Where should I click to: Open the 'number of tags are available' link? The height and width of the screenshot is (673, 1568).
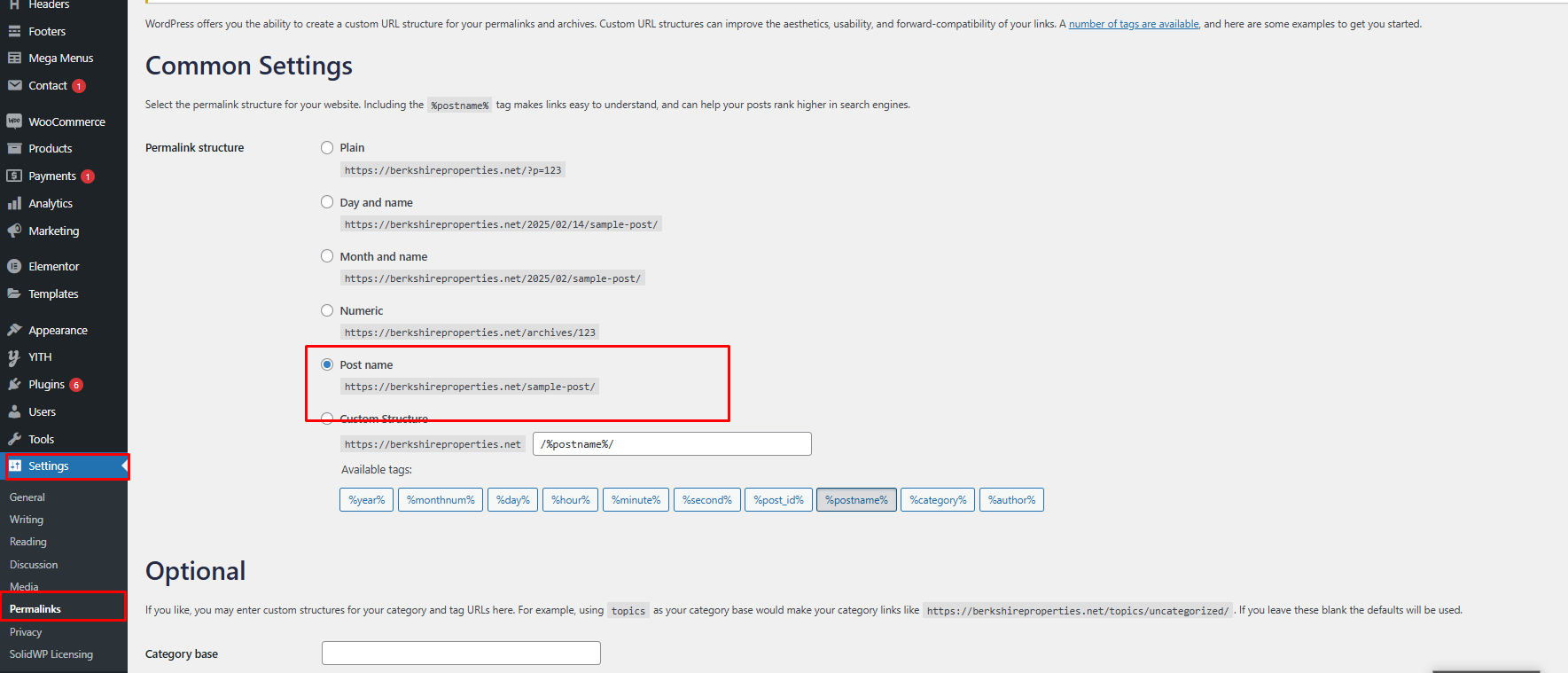pyautogui.click(x=1134, y=24)
